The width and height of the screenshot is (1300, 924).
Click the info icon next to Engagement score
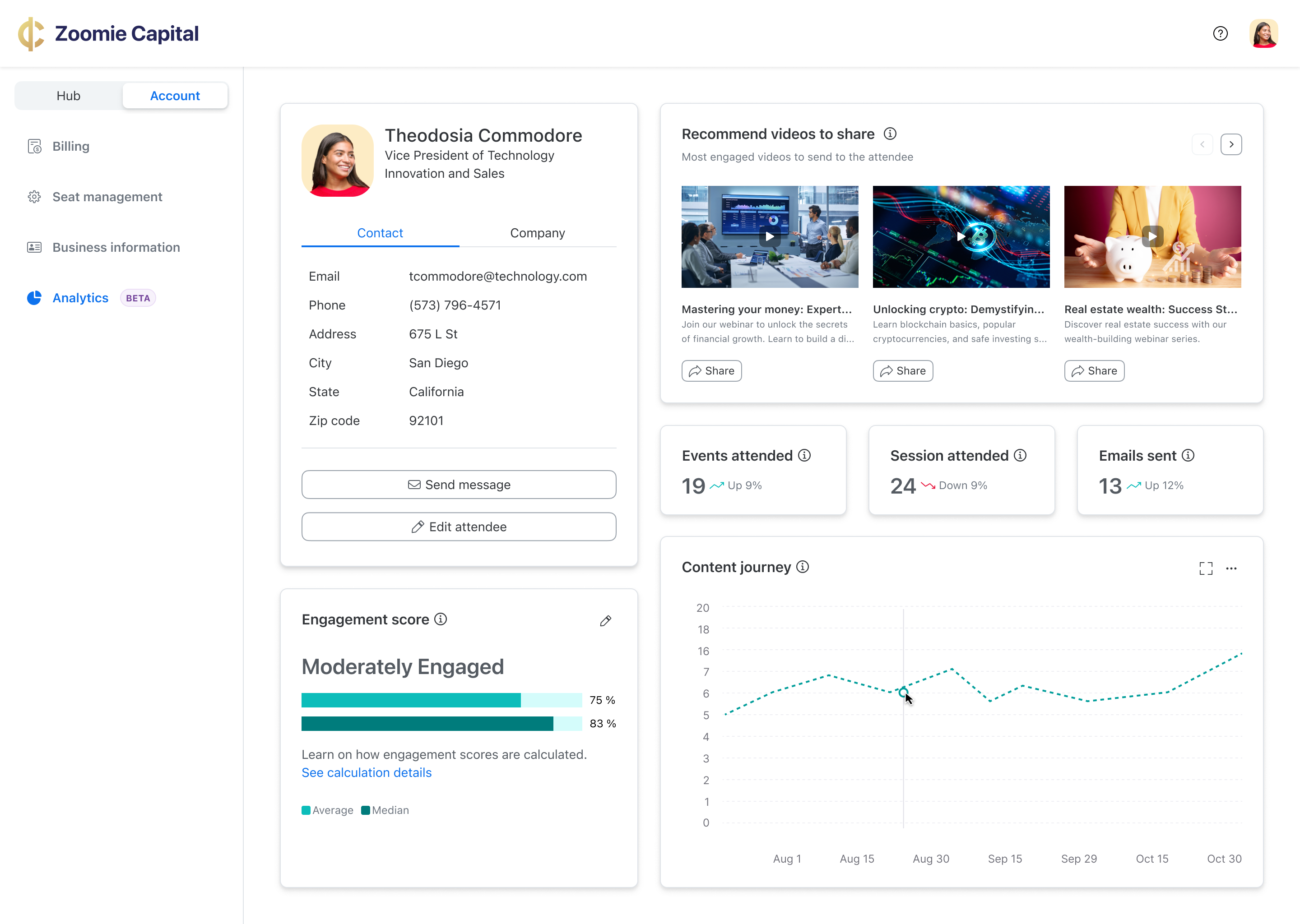441,619
